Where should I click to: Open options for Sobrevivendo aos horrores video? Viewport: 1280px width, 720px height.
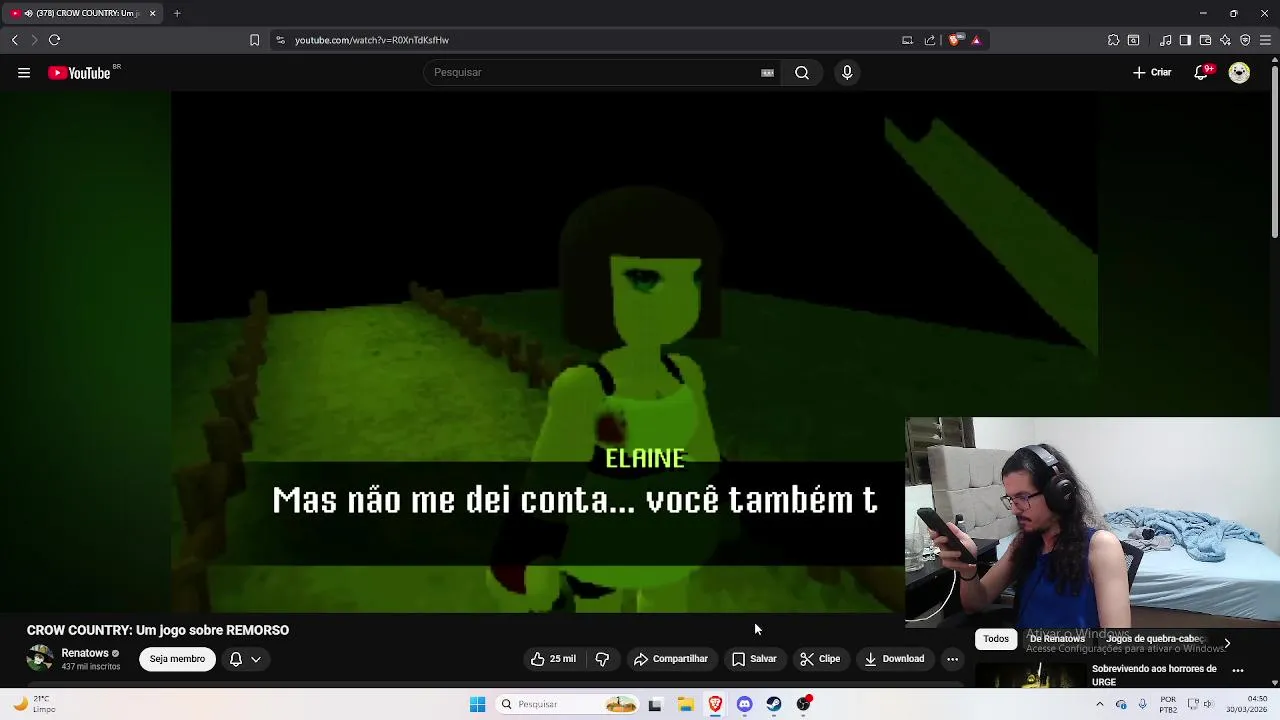pos(1237,670)
